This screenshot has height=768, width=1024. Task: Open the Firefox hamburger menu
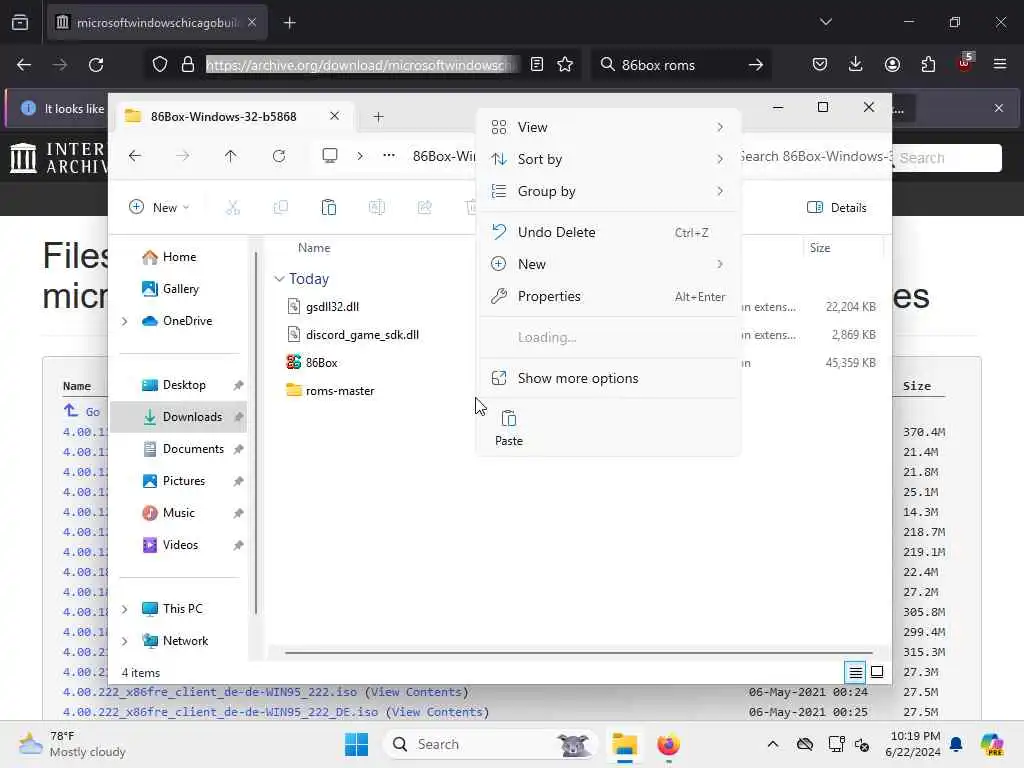pyautogui.click(x=1000, y=65)
